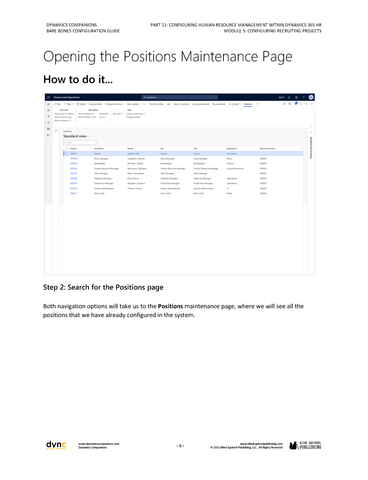Viewport: 368px width, 480px height.
Task: Click the notification bell icon
Action: click(289, 97)
